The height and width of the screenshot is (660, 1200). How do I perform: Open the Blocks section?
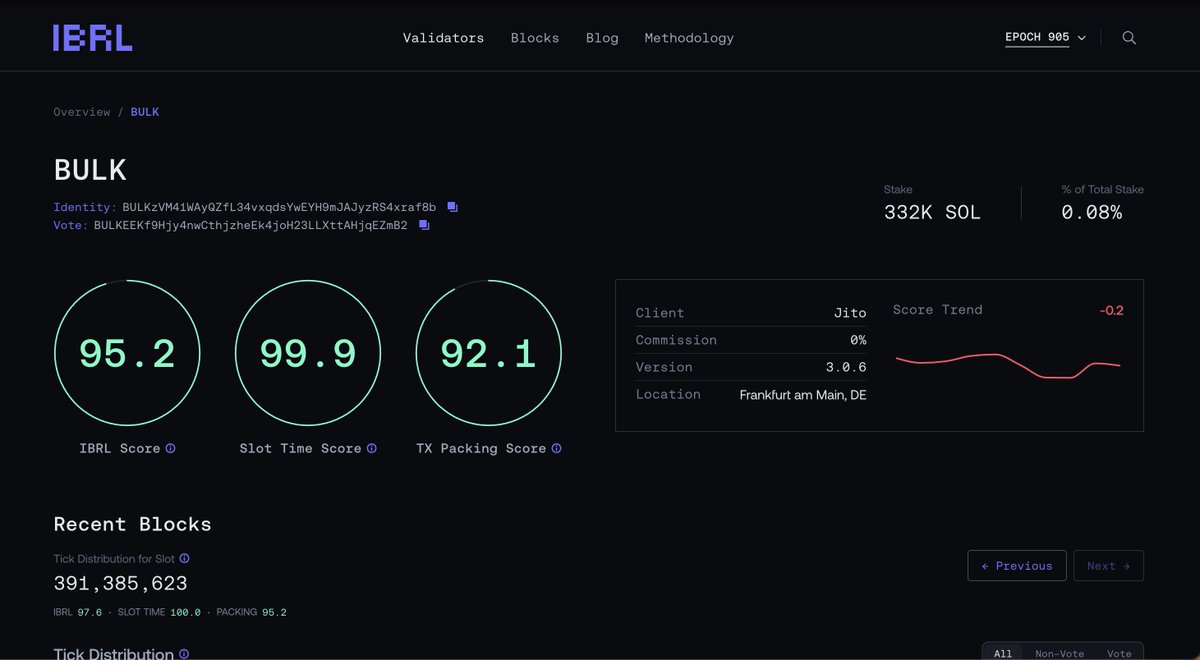tap(535, 37)
